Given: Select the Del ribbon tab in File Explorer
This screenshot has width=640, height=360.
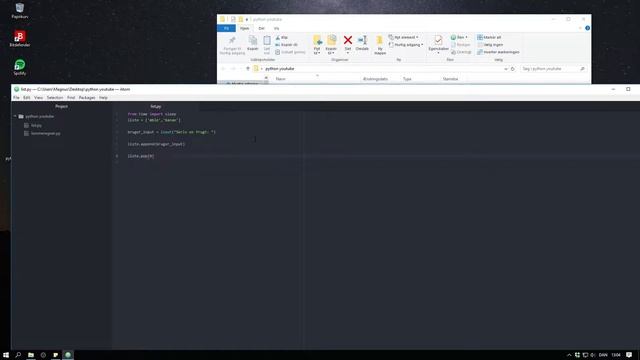Looking at the screenshot, I should (x=261, y=28).
